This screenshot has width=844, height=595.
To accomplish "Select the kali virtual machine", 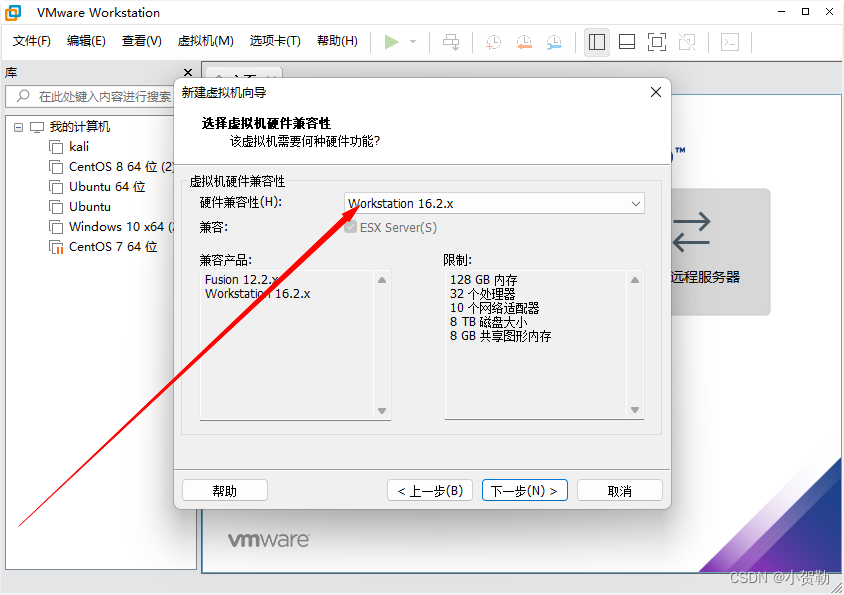I will 79,146.
